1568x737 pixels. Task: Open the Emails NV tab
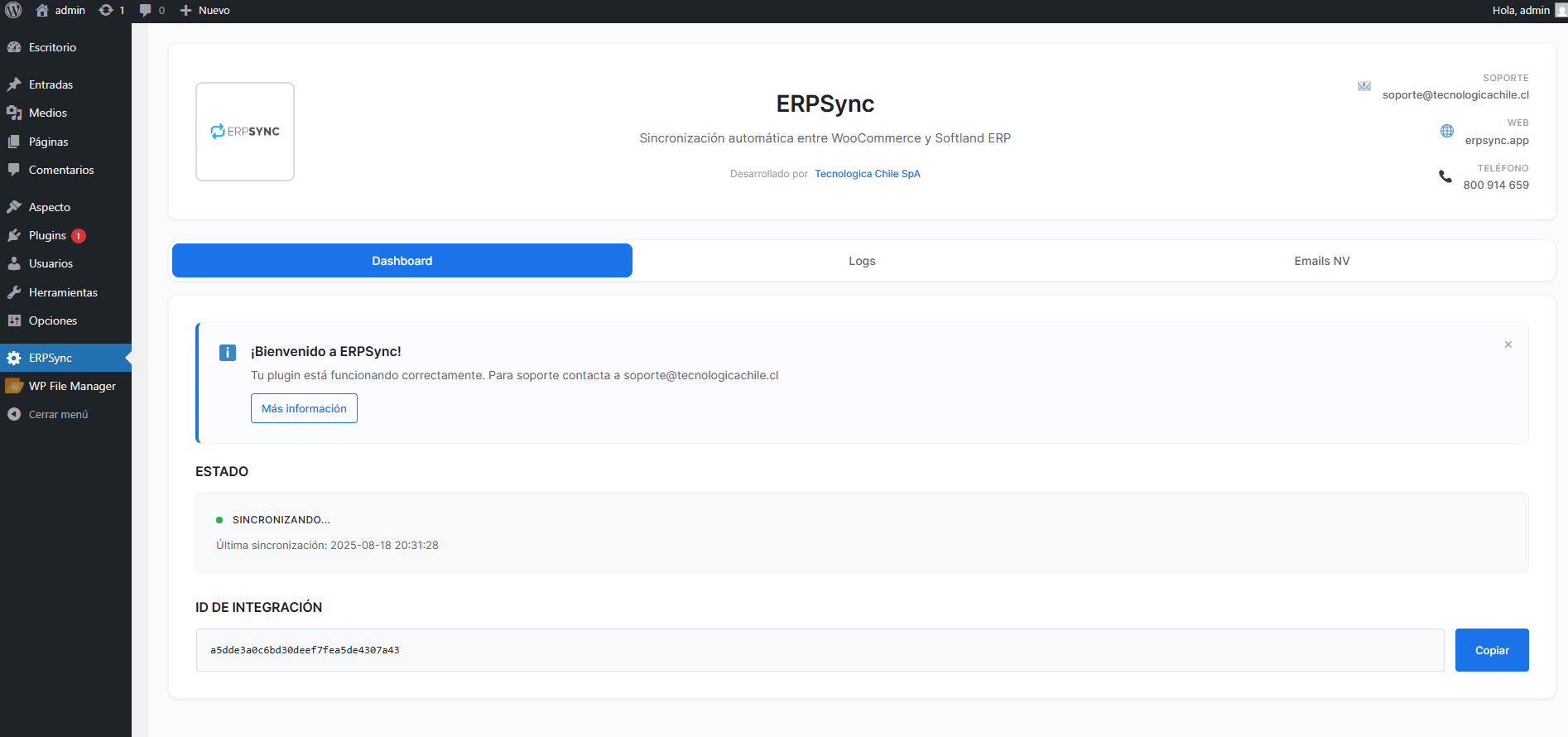(1322, 261)
